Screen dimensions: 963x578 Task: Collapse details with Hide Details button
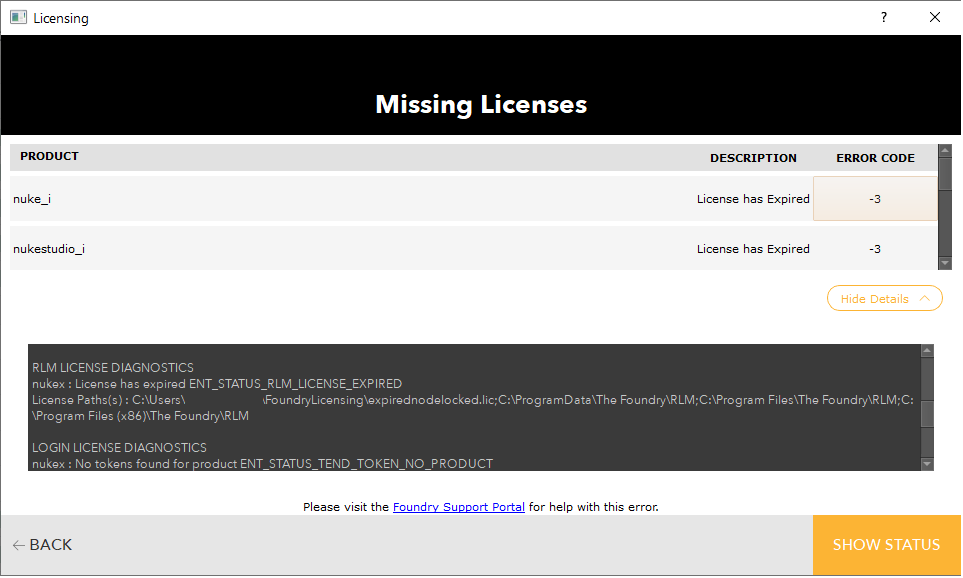(x=884, y=299)
